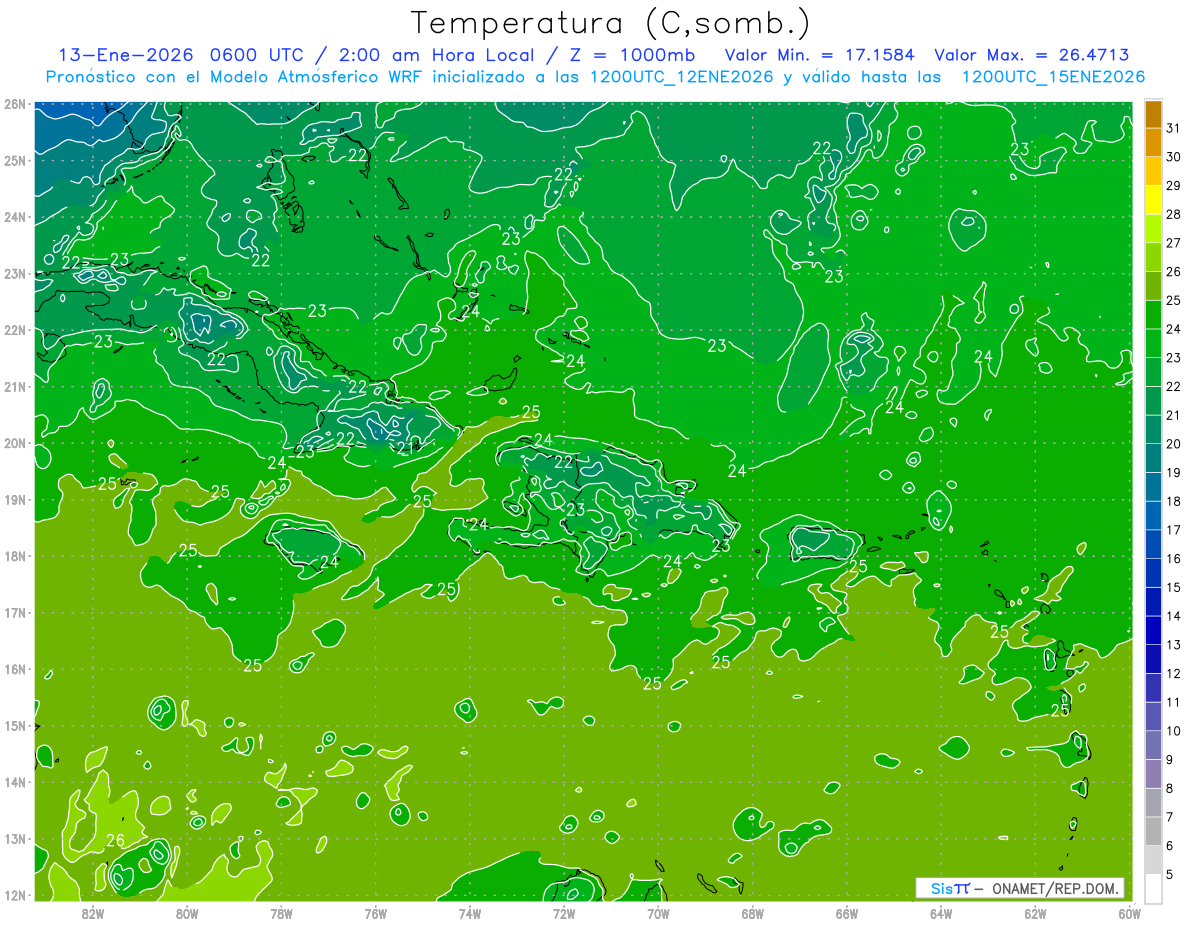
Task: Click the '62W' longitude axis label
Action: [x=1035, y=913]
